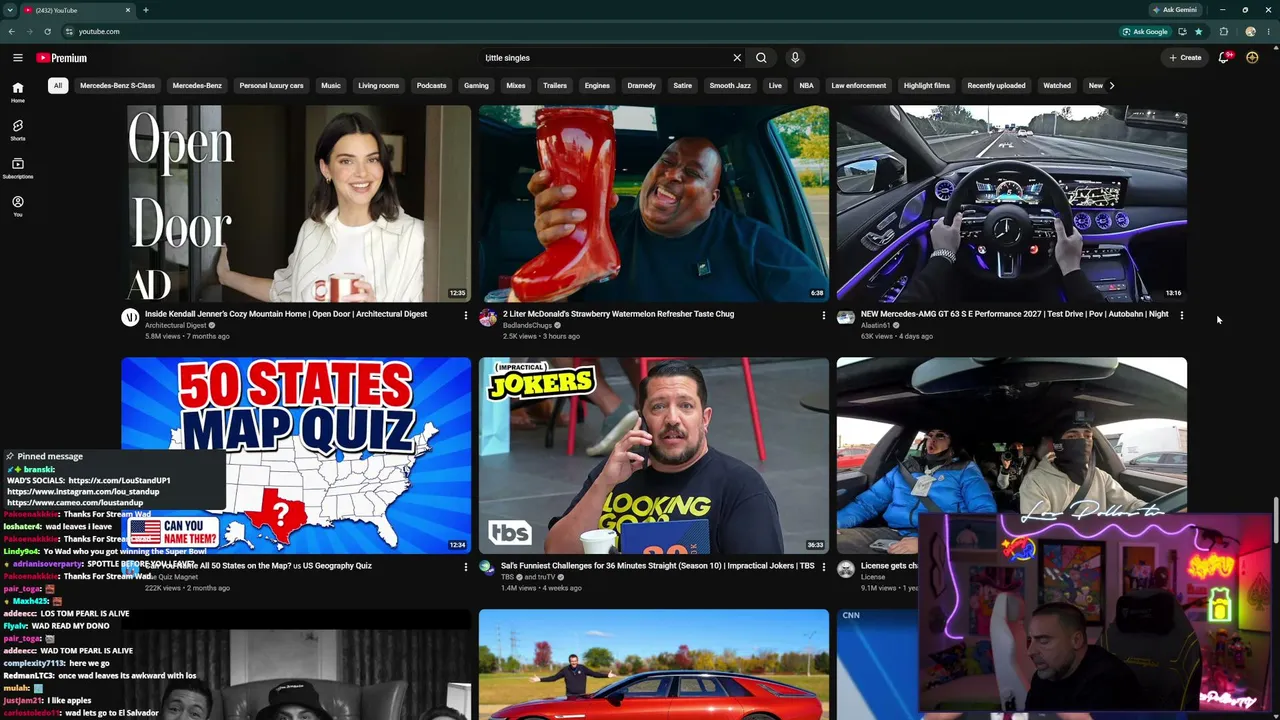Open Inside Kendall Jenner's Cozy Mountain Home title

[286, 314]
